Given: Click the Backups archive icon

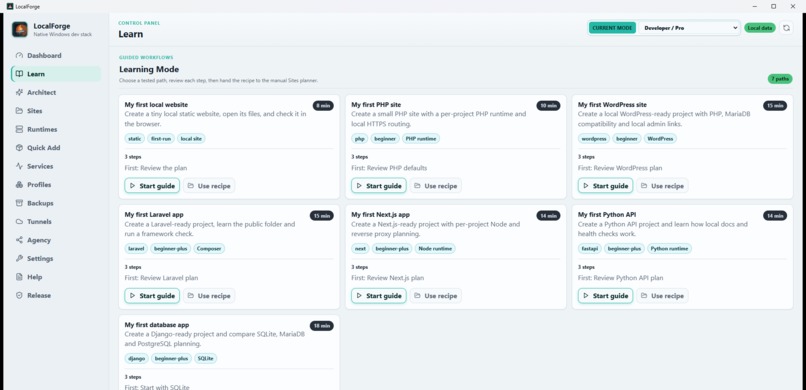Looking at the screenshot, I should click(20, 203).
